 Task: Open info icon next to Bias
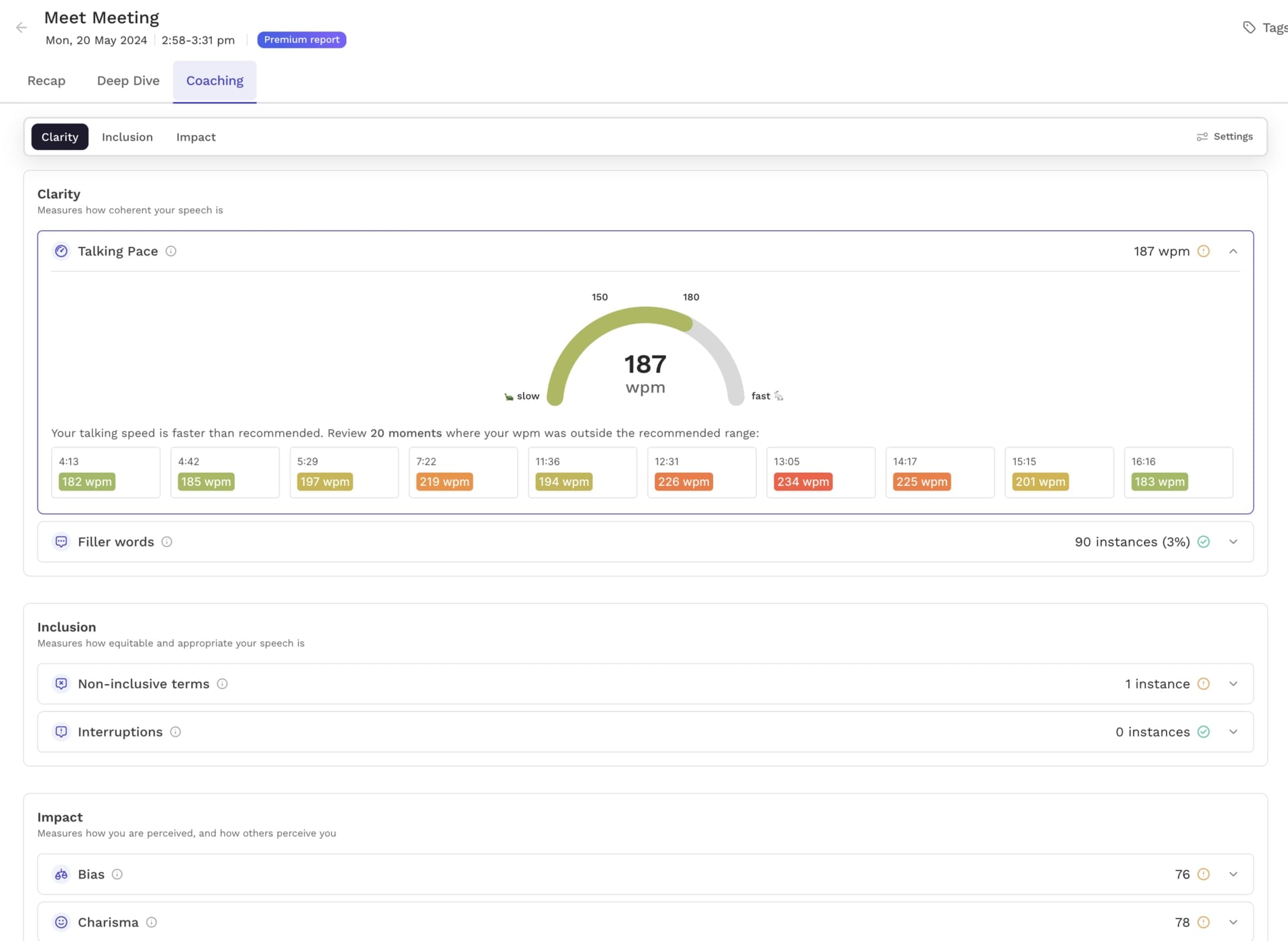pos(117,875)
